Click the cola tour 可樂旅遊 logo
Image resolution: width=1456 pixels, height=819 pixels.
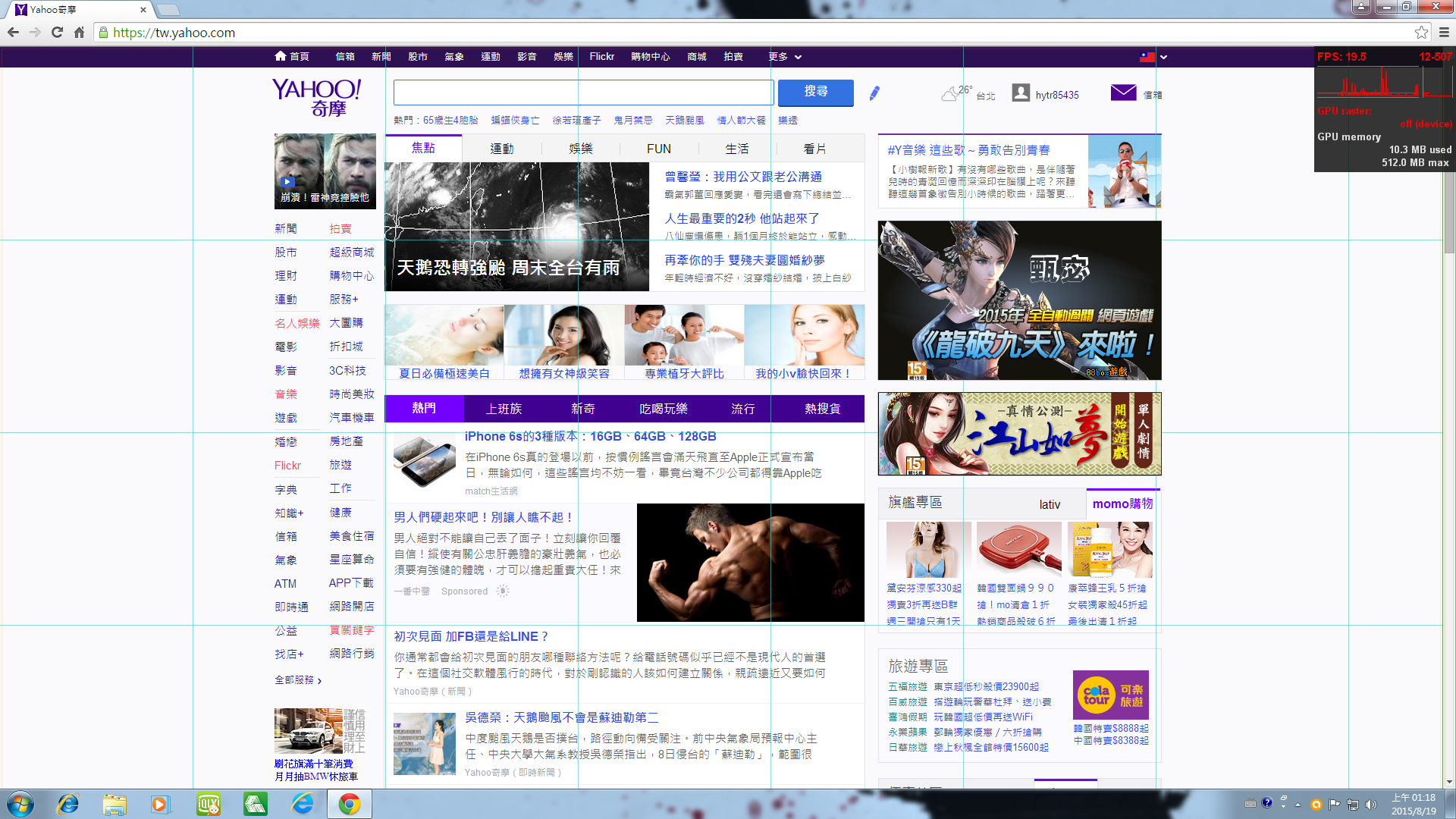click(x=1111, y=695)
